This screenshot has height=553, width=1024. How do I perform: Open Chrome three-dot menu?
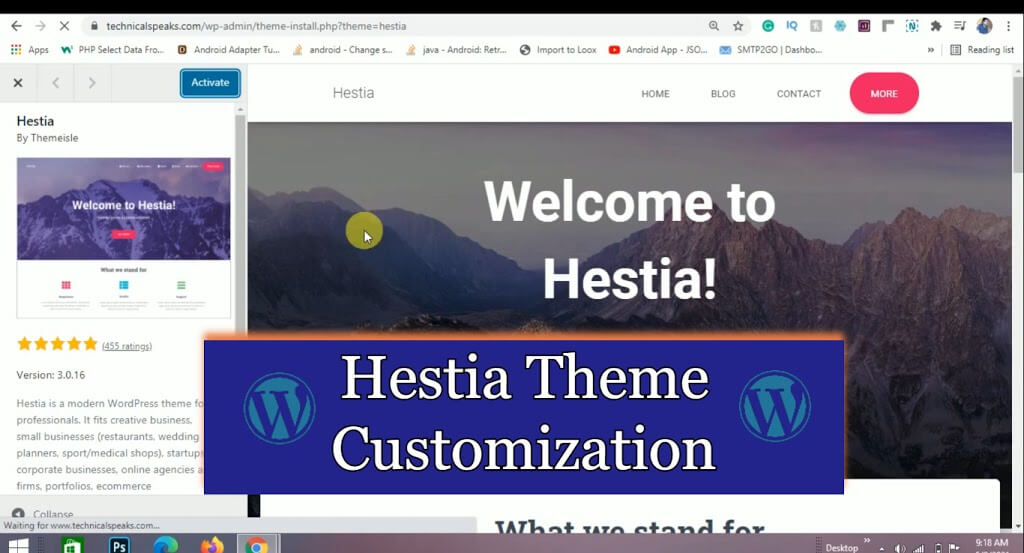(x=1009, y=26)
